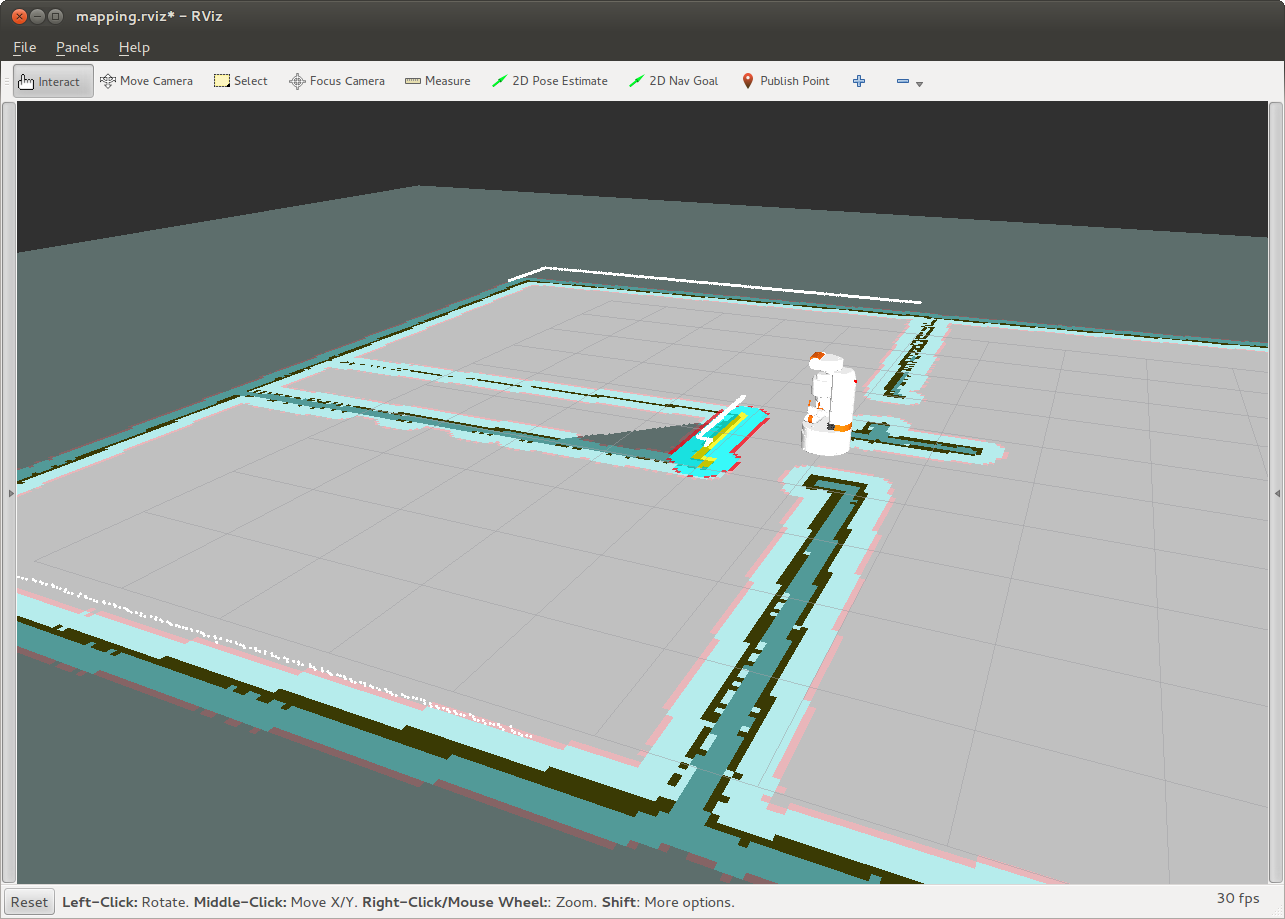Click the blue minus remove-tool icon
The height and width of the screenshot is (919, 1285).
pyautogui.click(x=903, y=81)
